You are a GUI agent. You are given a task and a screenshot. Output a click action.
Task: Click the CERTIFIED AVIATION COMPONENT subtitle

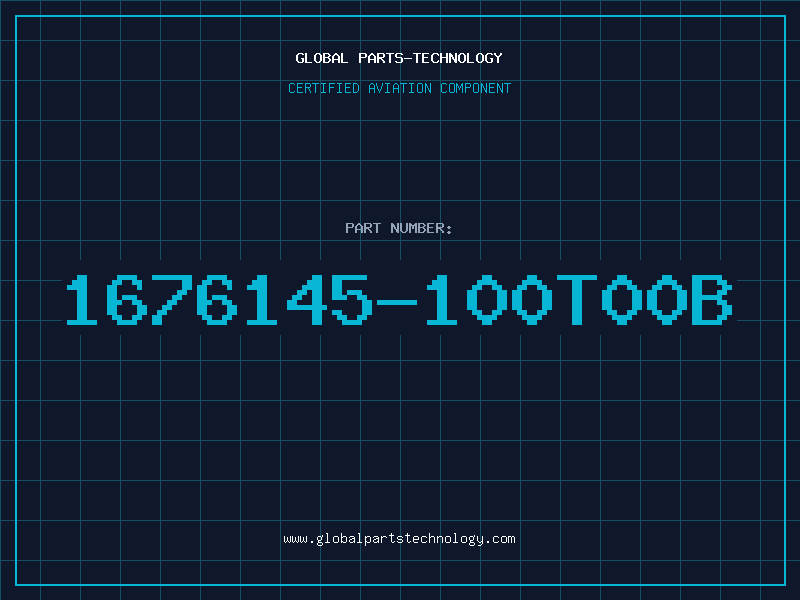click(x=399, y=88)
